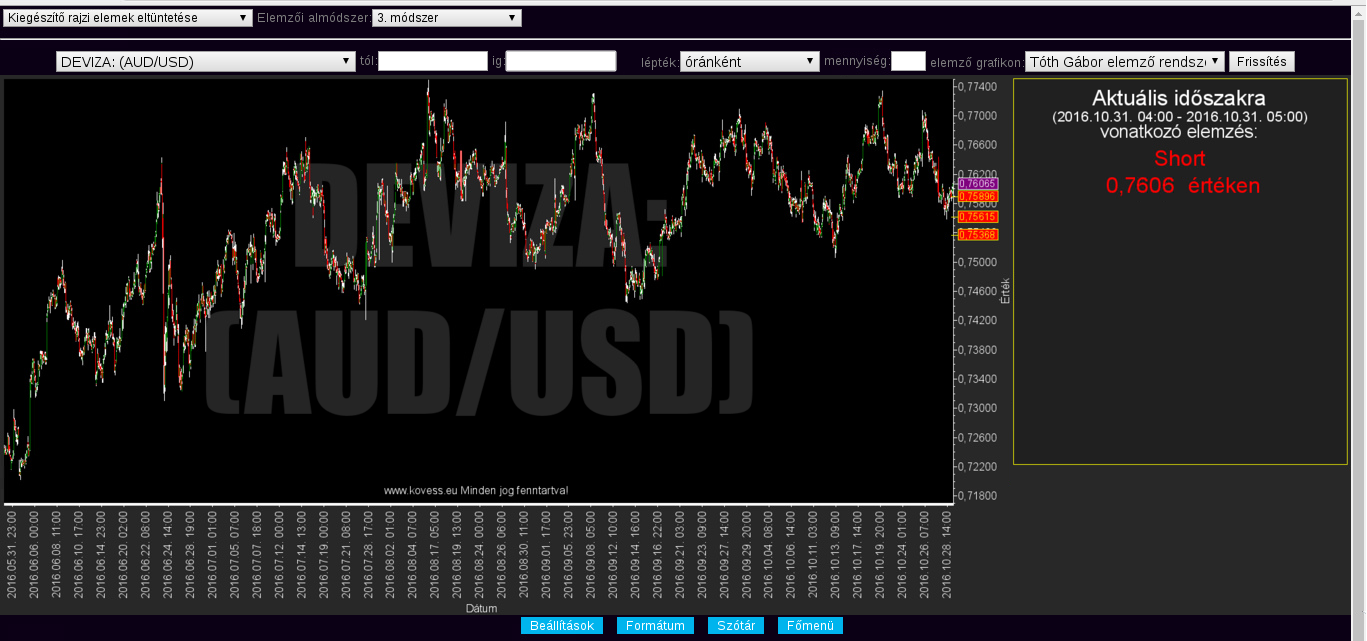Open Beállítások settings
This screenshot has width=1367, height=641.
pyautogui.click(x=562, y=626)
